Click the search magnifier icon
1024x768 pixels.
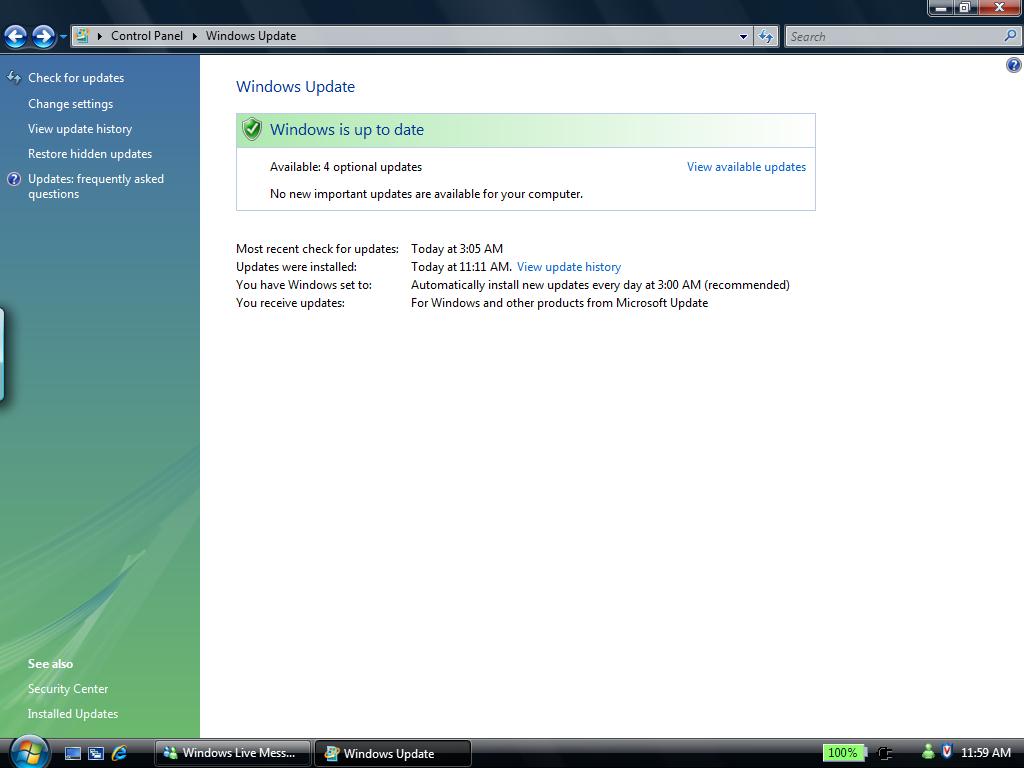click(x=1010, y=36)
